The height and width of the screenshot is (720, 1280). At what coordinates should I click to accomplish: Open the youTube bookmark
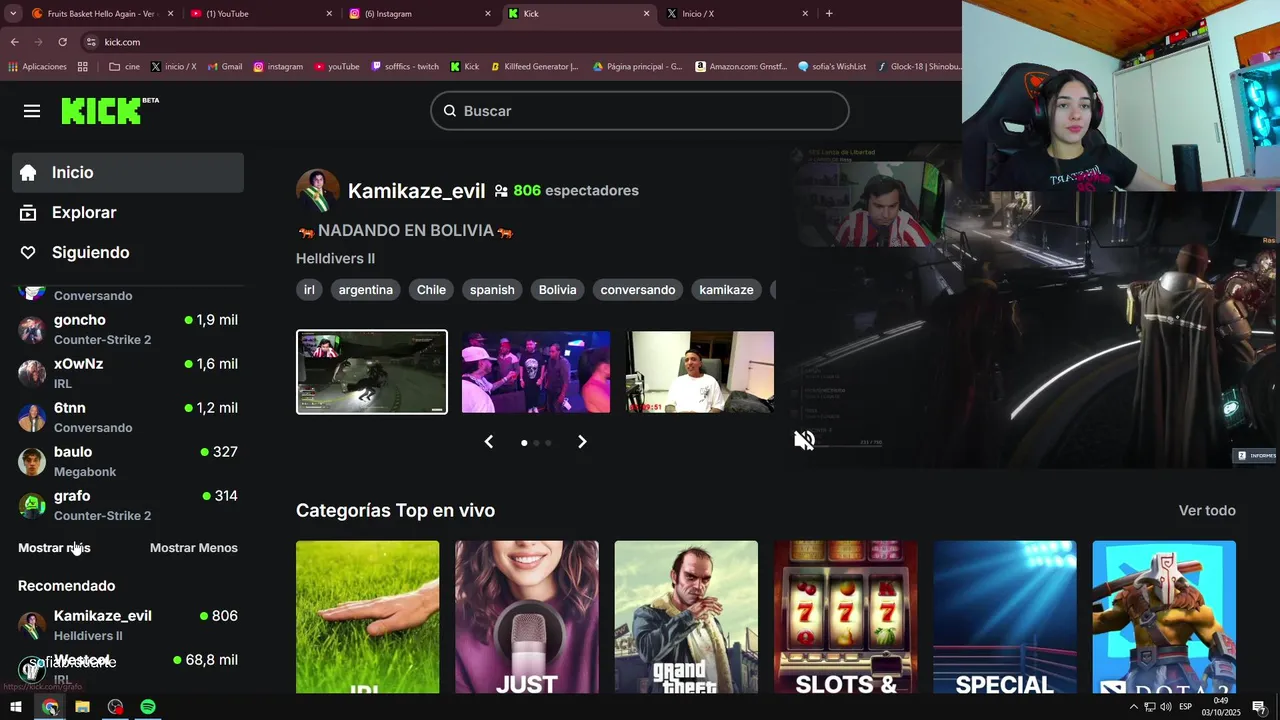[337, 67]
